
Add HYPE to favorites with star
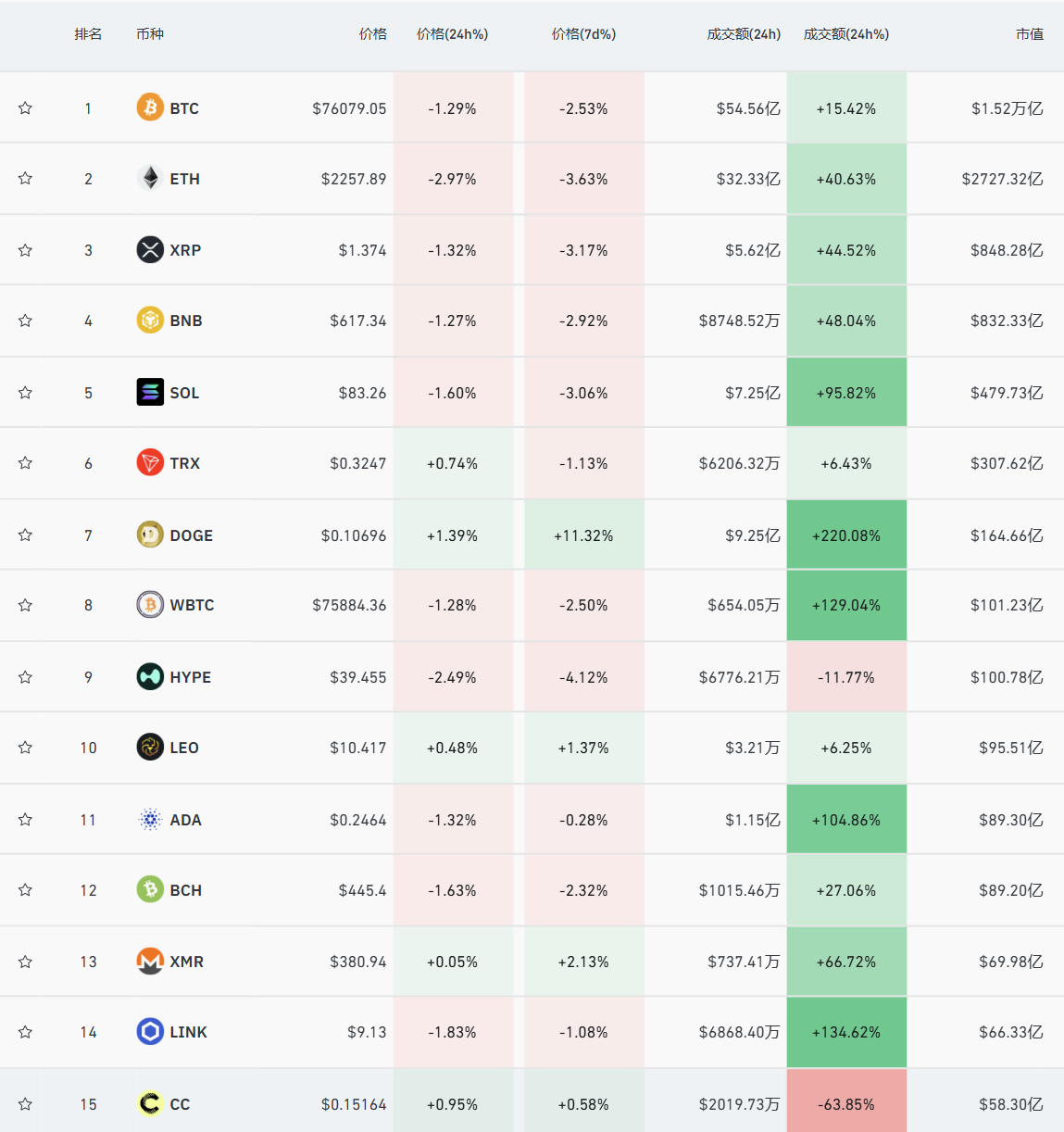tap(25, 677)
